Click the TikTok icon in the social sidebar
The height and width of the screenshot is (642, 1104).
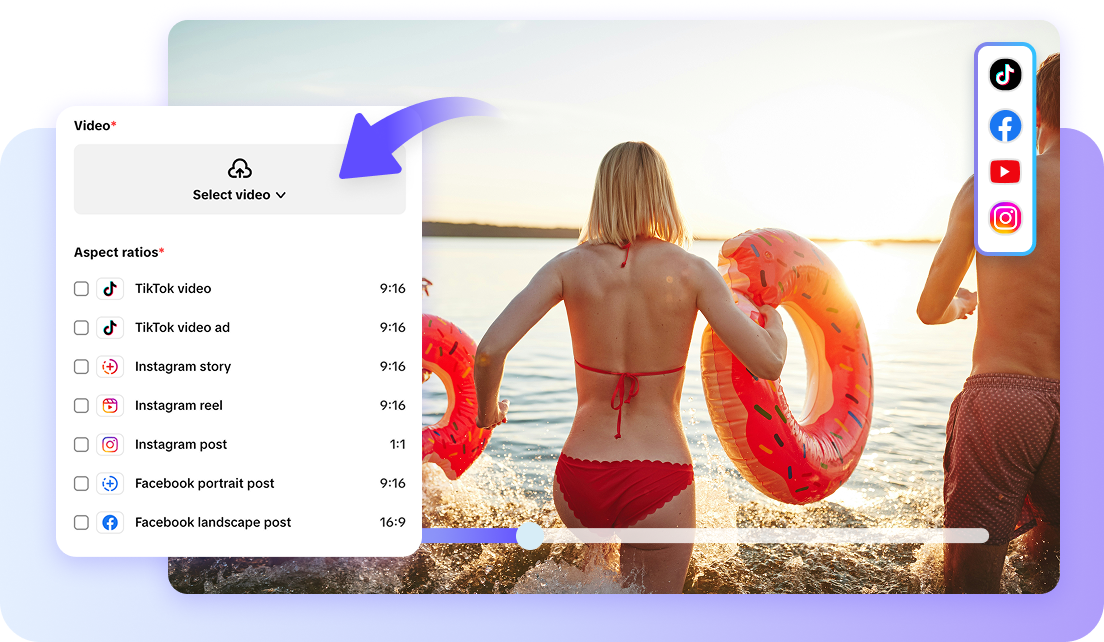[x=1005, y=74]
